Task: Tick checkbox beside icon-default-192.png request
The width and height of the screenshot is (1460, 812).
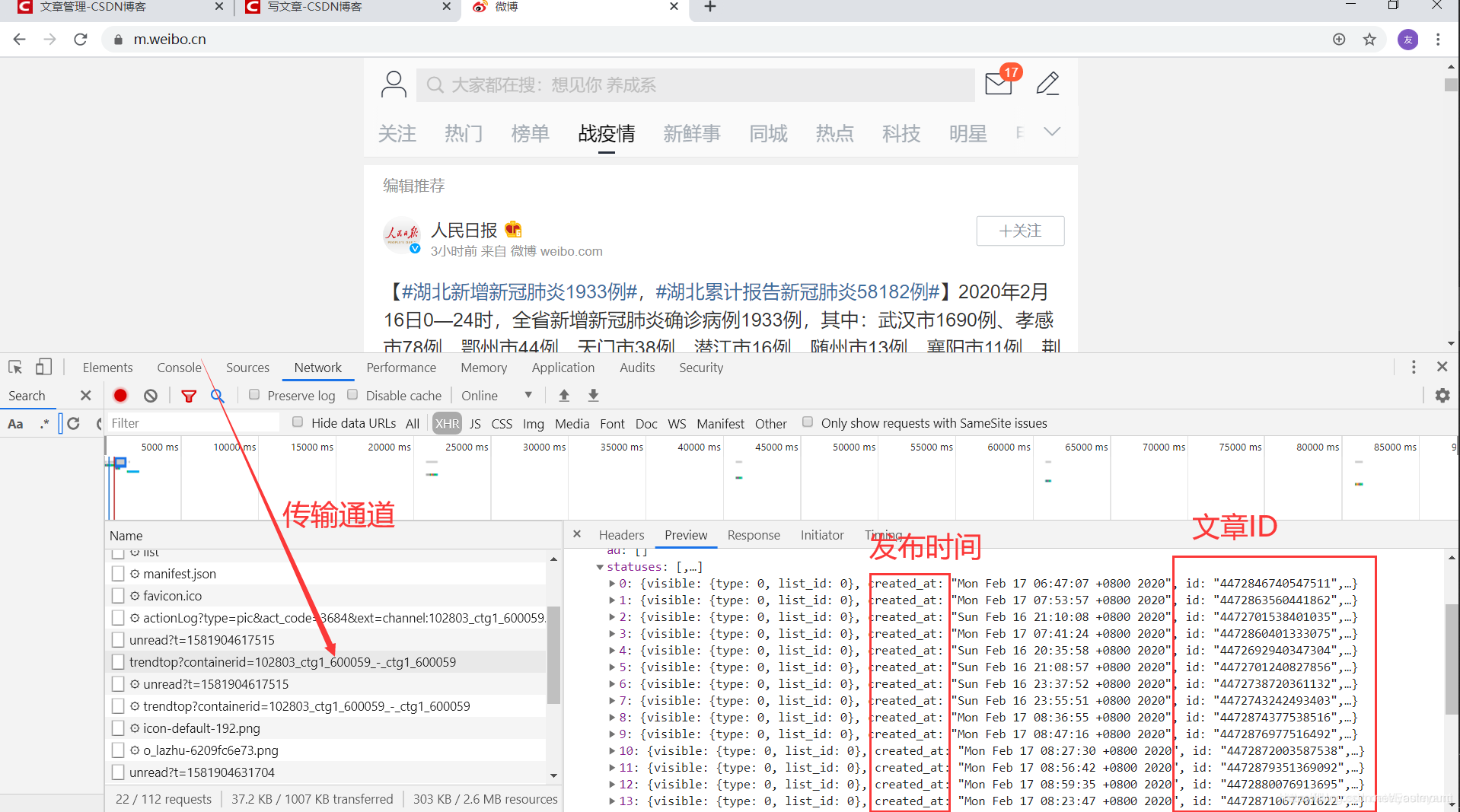Action: point(118,728)
